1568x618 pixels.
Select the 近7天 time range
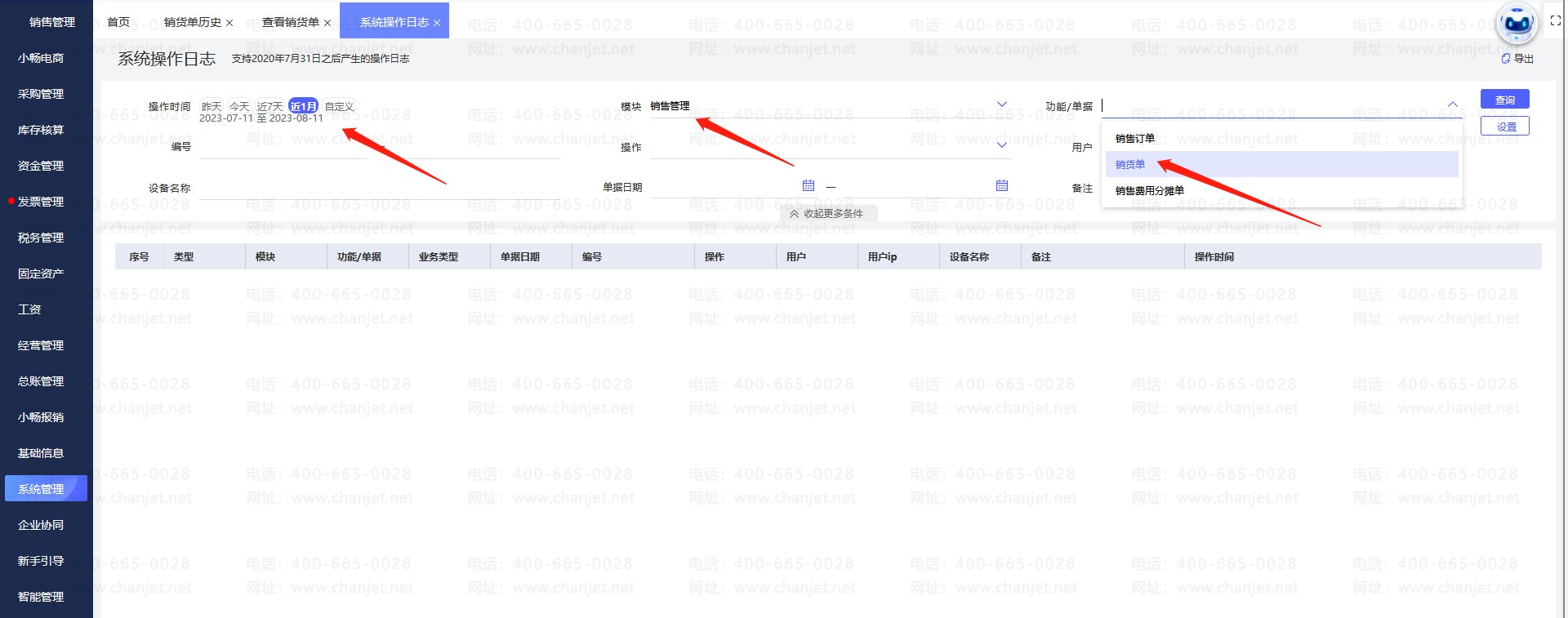(x=269, y=106)
